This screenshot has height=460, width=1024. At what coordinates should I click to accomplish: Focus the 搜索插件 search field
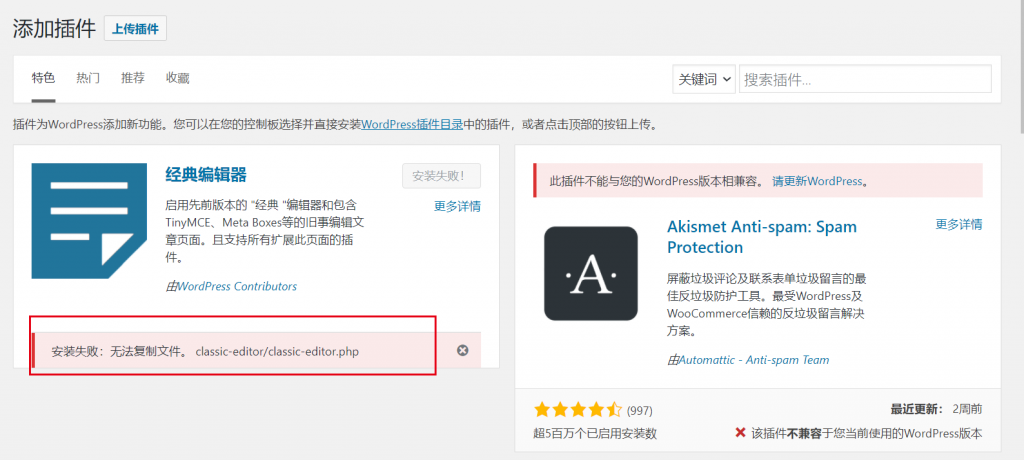pos(865,80)
